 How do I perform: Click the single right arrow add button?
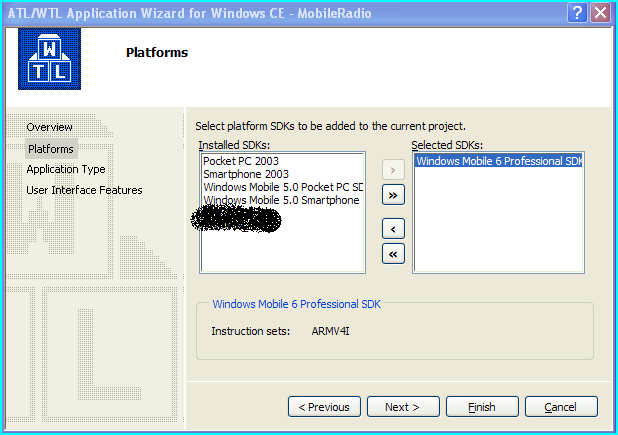point(393,170)
